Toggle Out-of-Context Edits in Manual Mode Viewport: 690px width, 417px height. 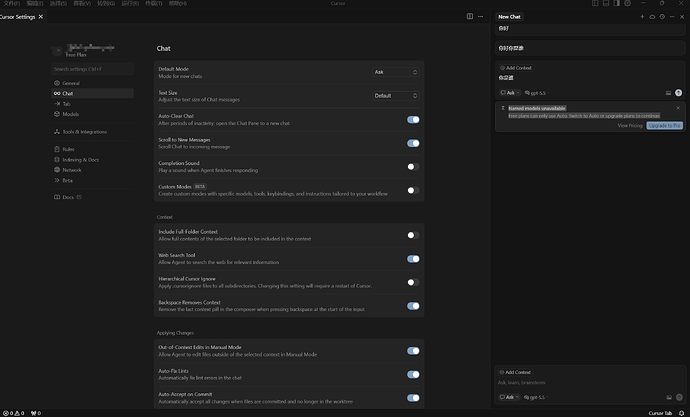point(413,351)
